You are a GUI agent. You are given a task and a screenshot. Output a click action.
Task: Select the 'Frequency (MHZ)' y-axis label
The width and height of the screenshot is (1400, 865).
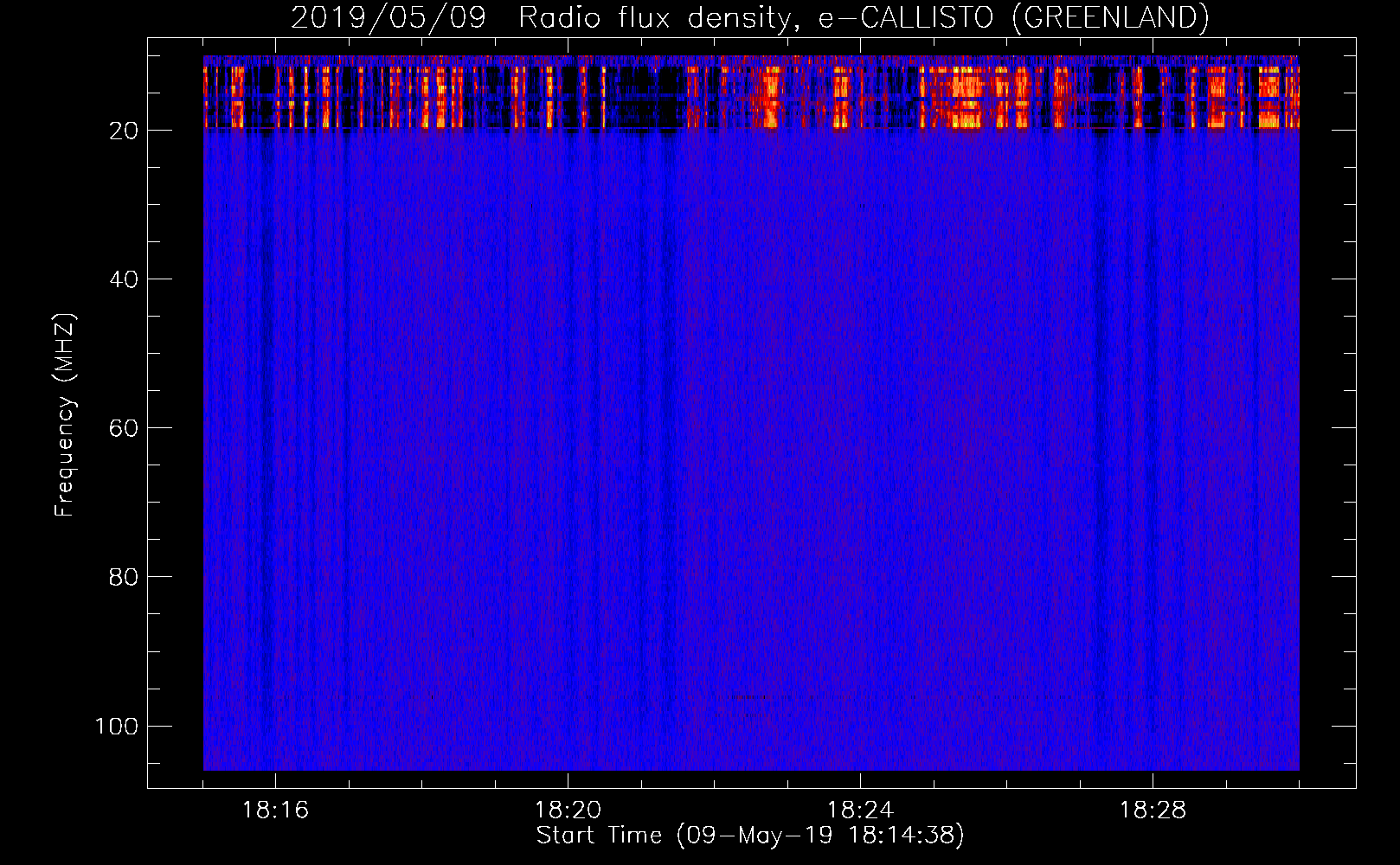[x=66, y=415]
